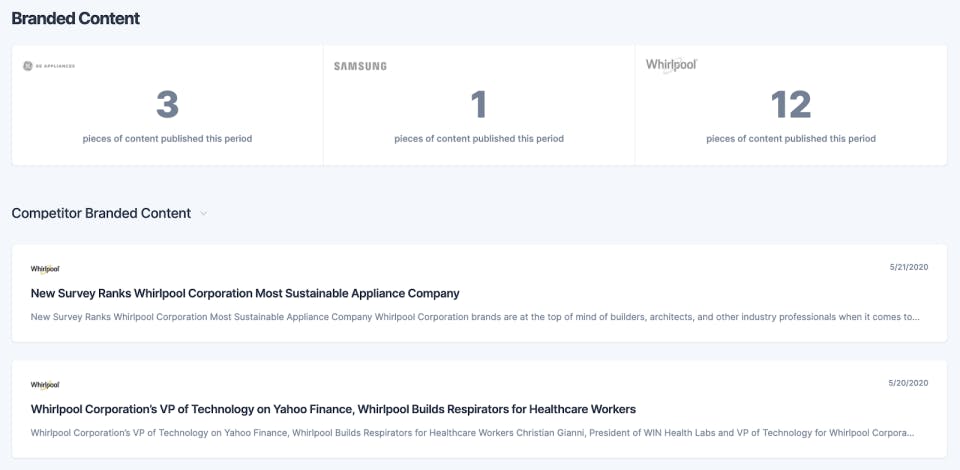Select the Whirlpool count of 12

(791, 105)
